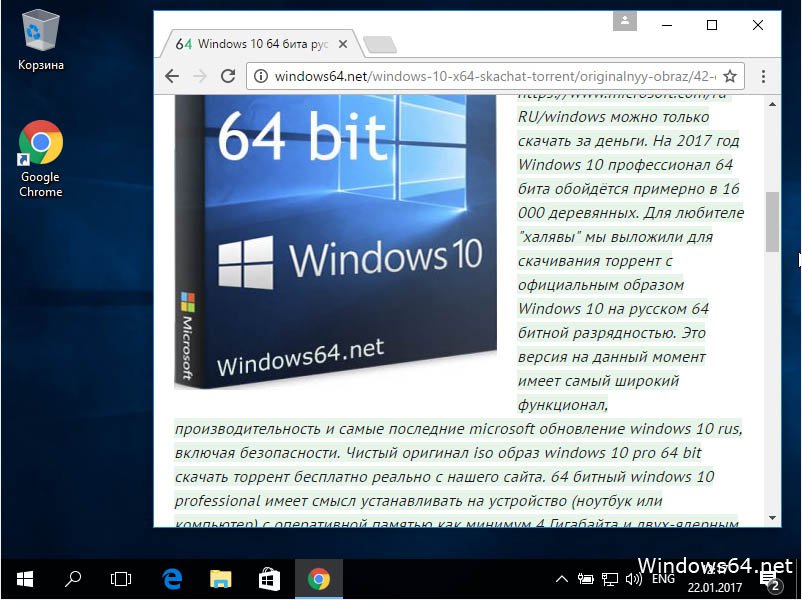
Task: Click the text "официальным образом"
Action: (x=600, y=284)
